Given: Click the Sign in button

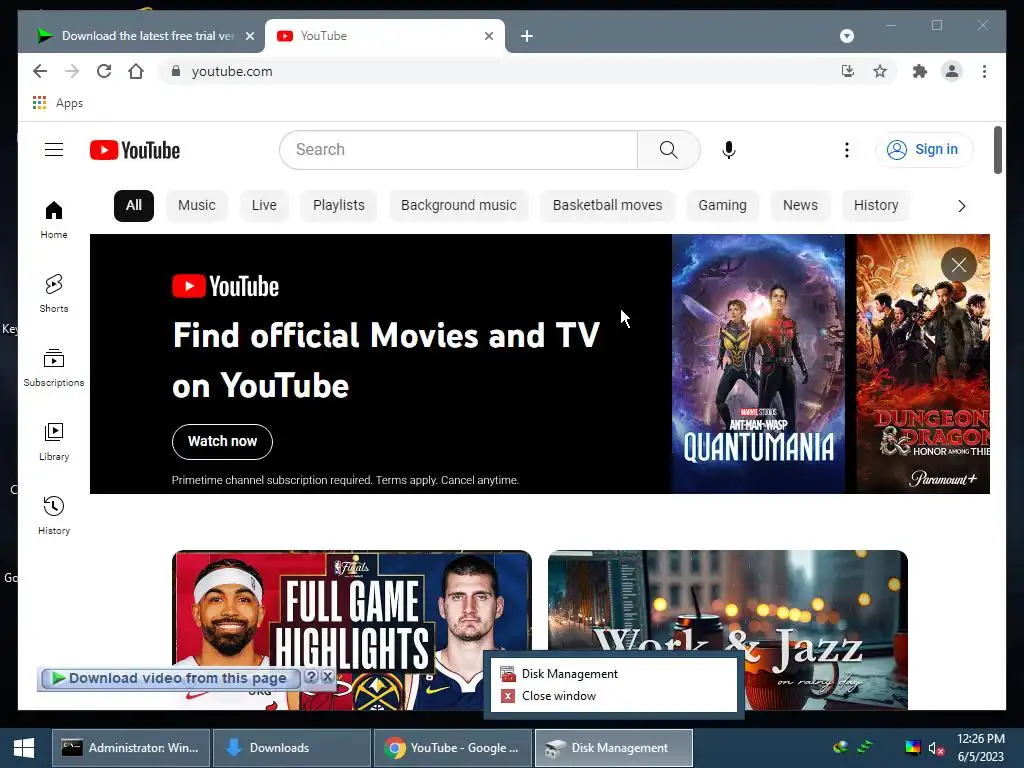Looking at the screenshot, I should pyautogui.click(x=923, y=150).
